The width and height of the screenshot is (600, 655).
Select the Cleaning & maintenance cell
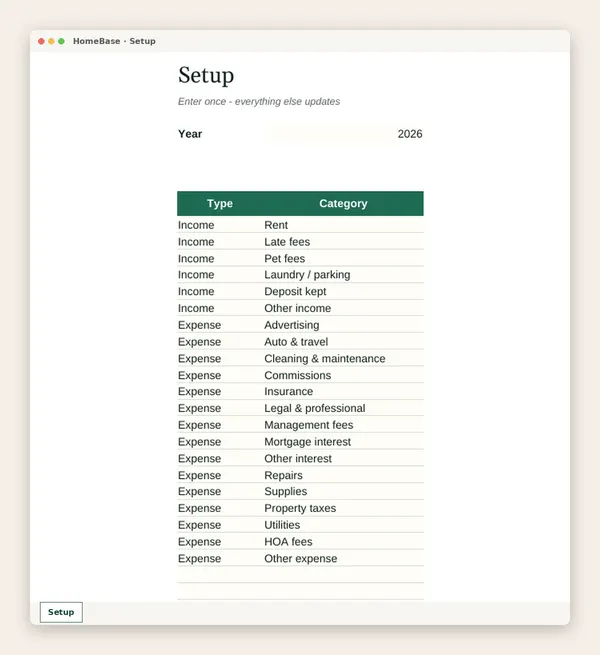(343, 358)
